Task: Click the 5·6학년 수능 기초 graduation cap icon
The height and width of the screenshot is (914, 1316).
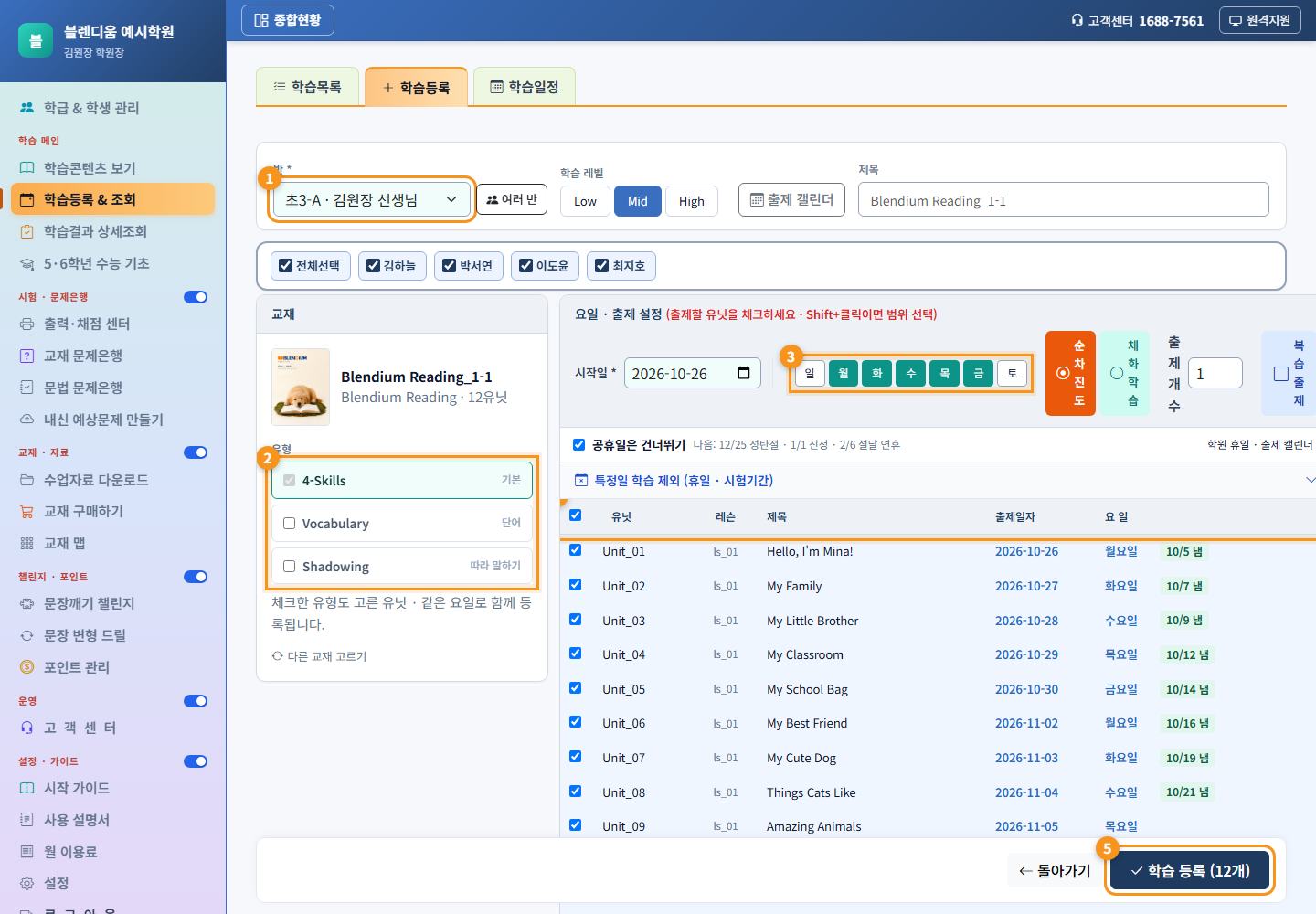Action: pyautogui.click(x=27, y=263)
